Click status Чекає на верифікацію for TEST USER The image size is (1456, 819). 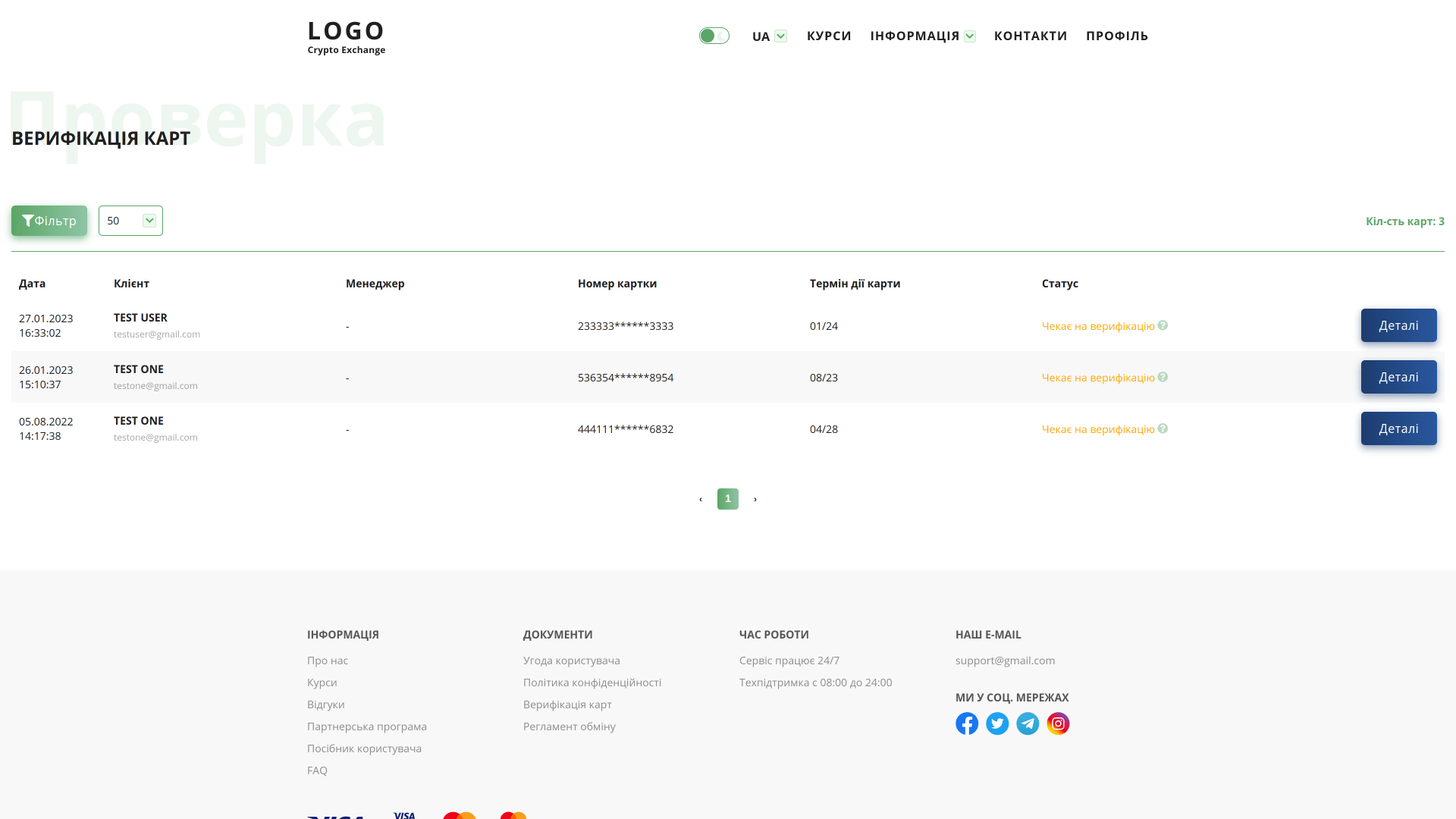pyautogui.click(x=1098, y=326)
